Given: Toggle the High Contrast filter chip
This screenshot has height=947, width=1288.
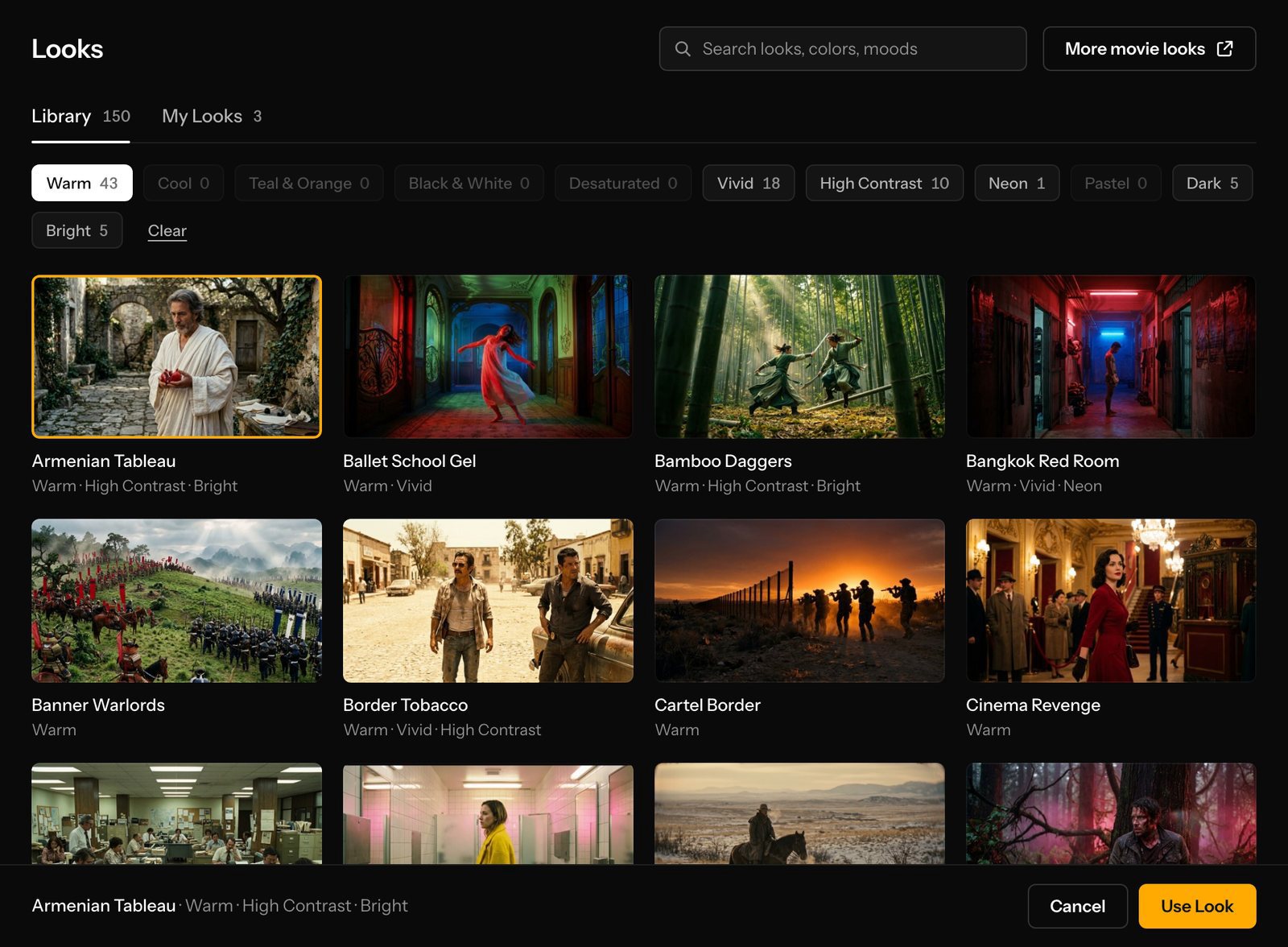Looking at the screenshot, I should [884, 184].
